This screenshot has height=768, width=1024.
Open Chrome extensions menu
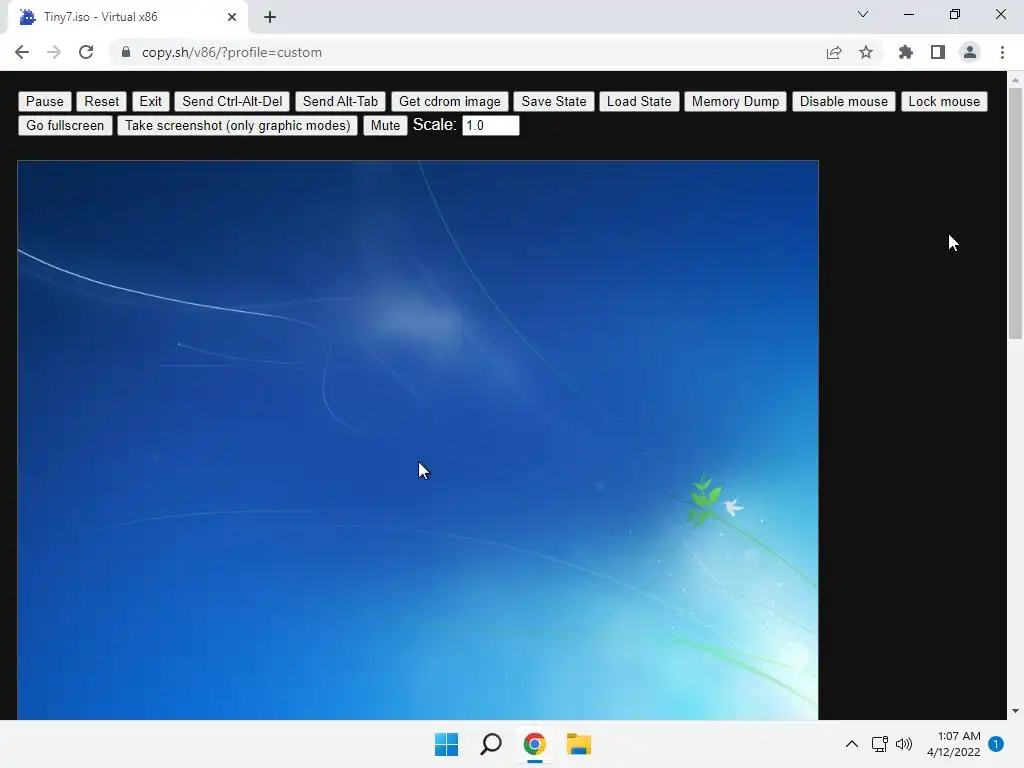906,52
